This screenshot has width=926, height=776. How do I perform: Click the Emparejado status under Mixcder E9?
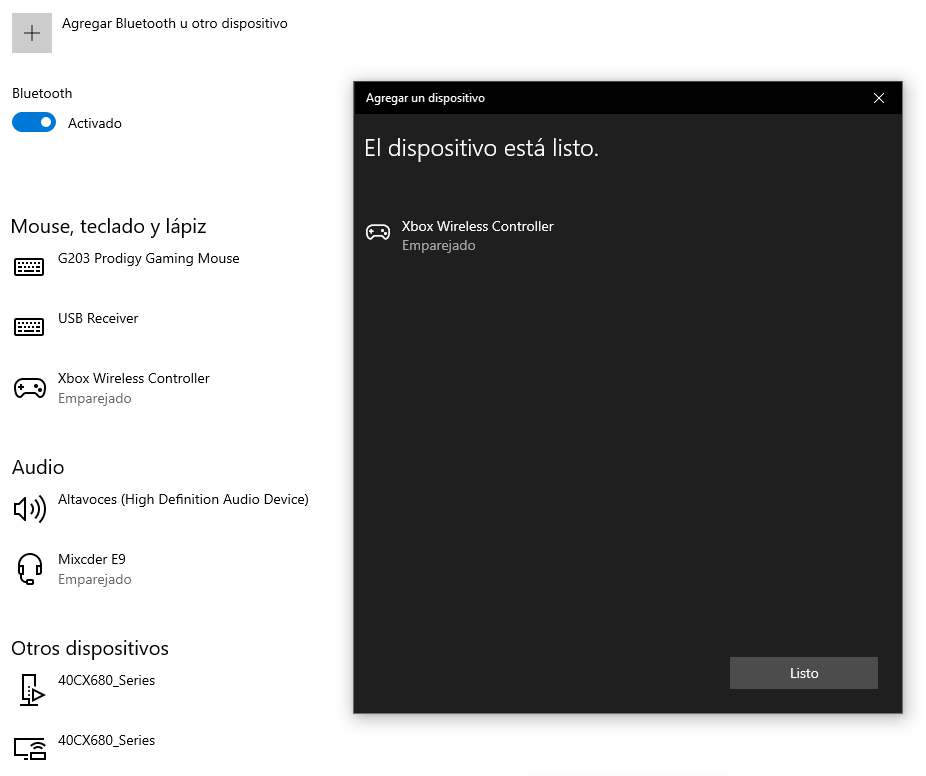tap(94, 579)
